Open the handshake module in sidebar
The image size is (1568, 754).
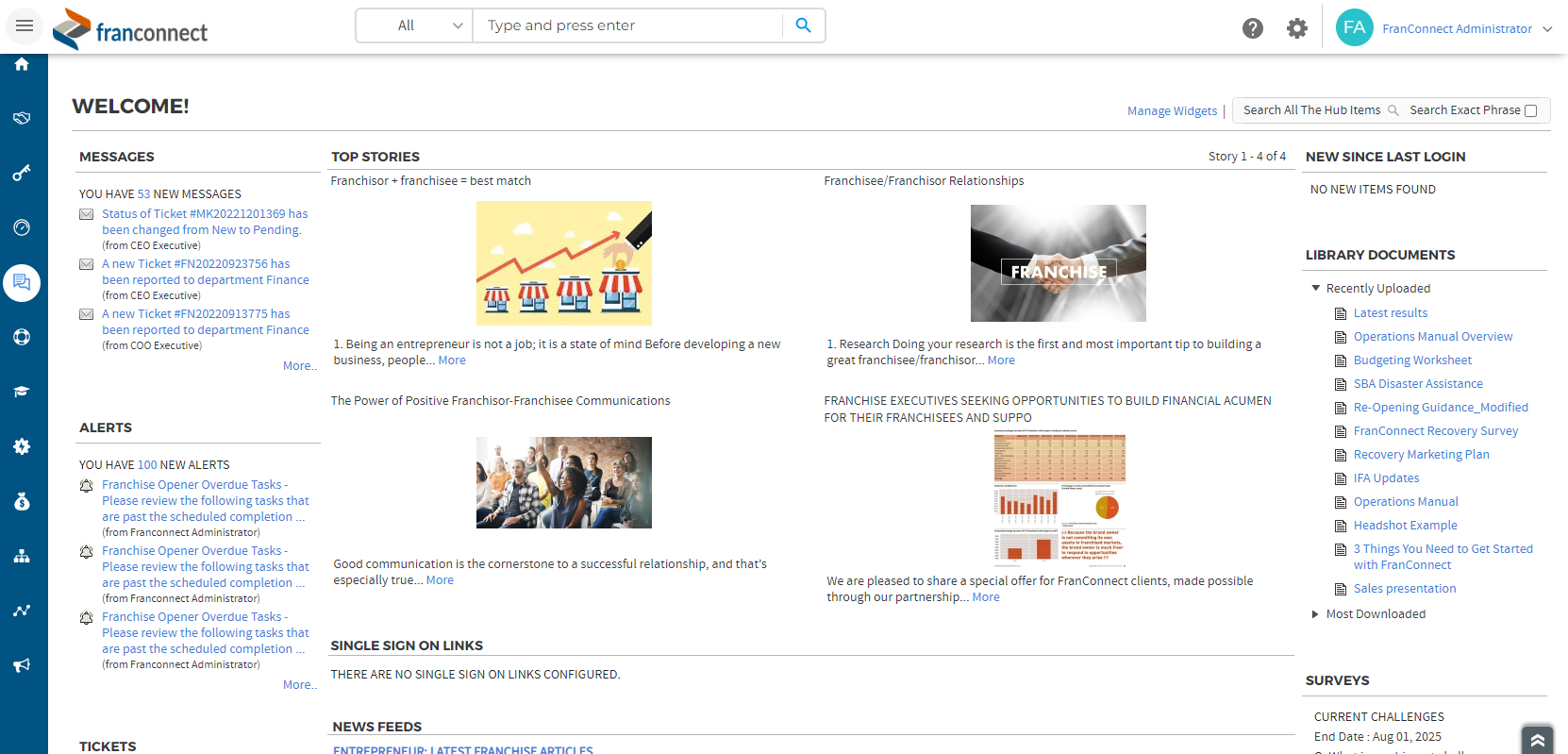[x=22, y=118]
